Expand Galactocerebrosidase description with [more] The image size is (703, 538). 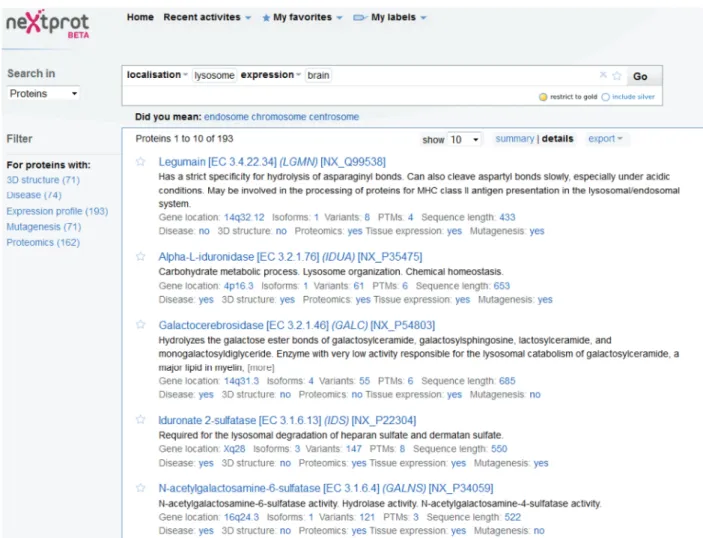point(261,368)
